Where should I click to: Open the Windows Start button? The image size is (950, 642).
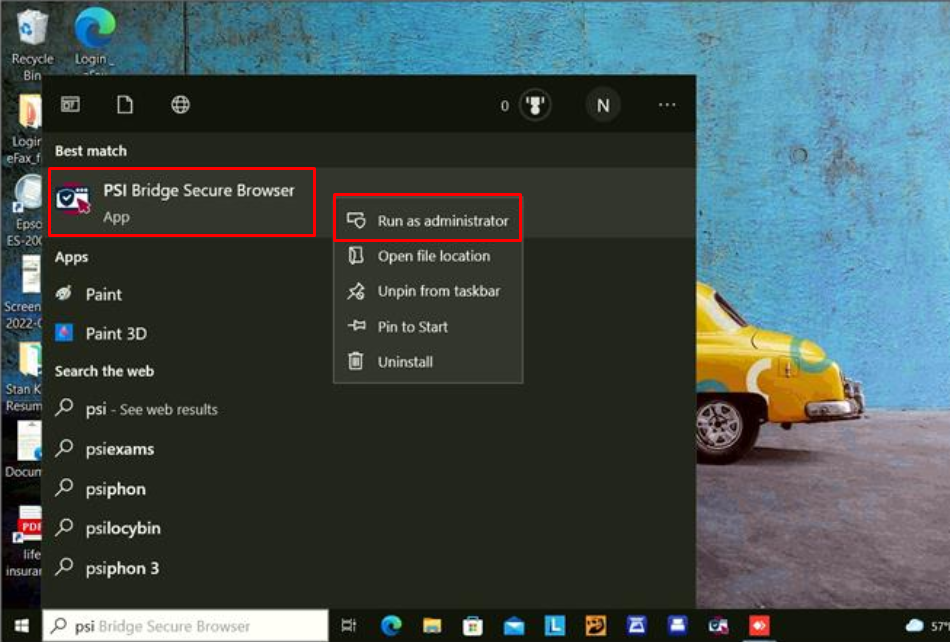pyautogui.click(x=21, y=626)
